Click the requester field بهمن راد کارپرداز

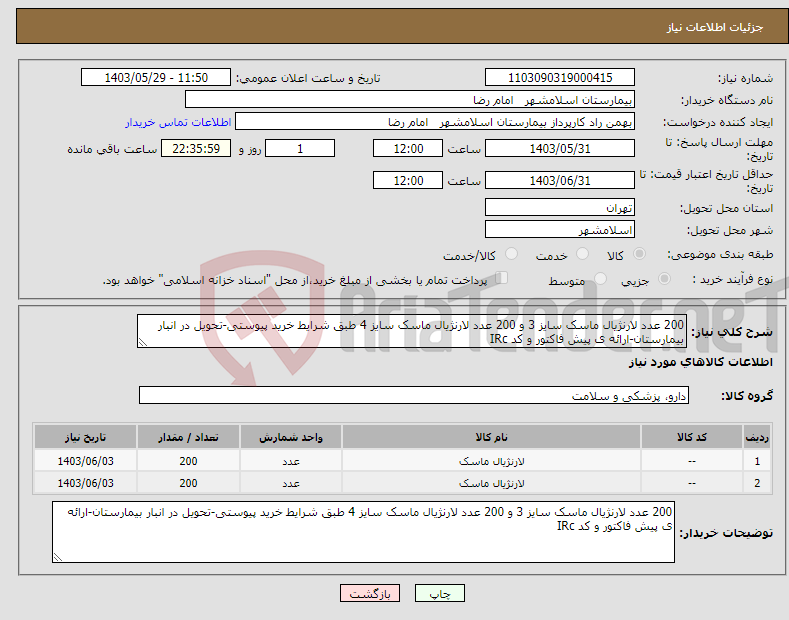pyautogui.click(x=435, y=122)
